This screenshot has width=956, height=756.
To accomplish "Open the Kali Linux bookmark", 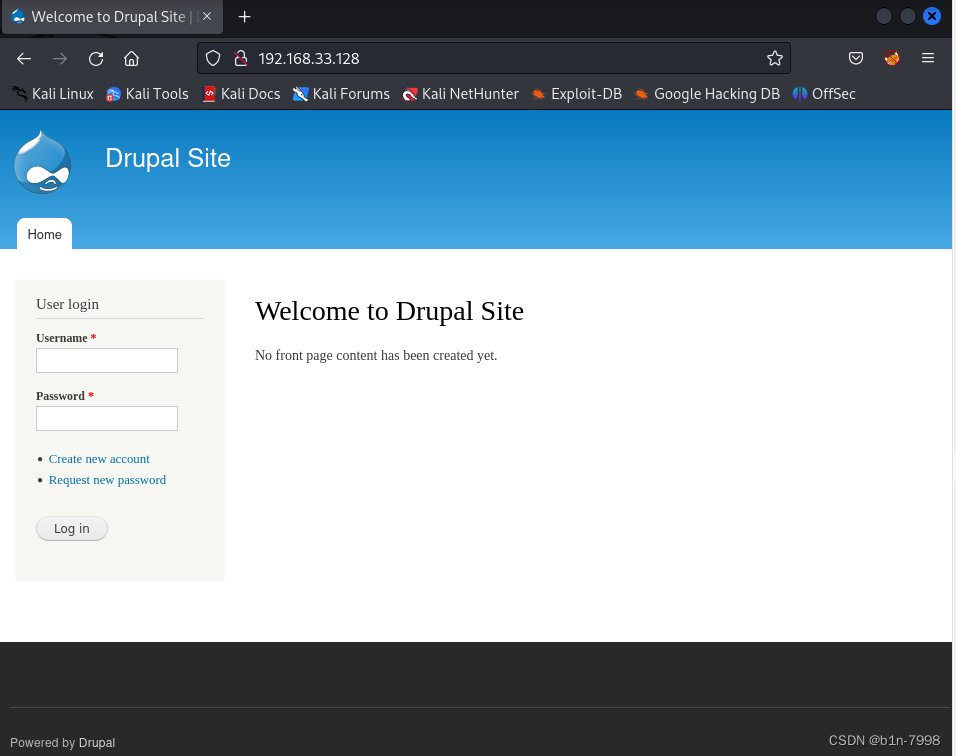I will coord(53,94).
